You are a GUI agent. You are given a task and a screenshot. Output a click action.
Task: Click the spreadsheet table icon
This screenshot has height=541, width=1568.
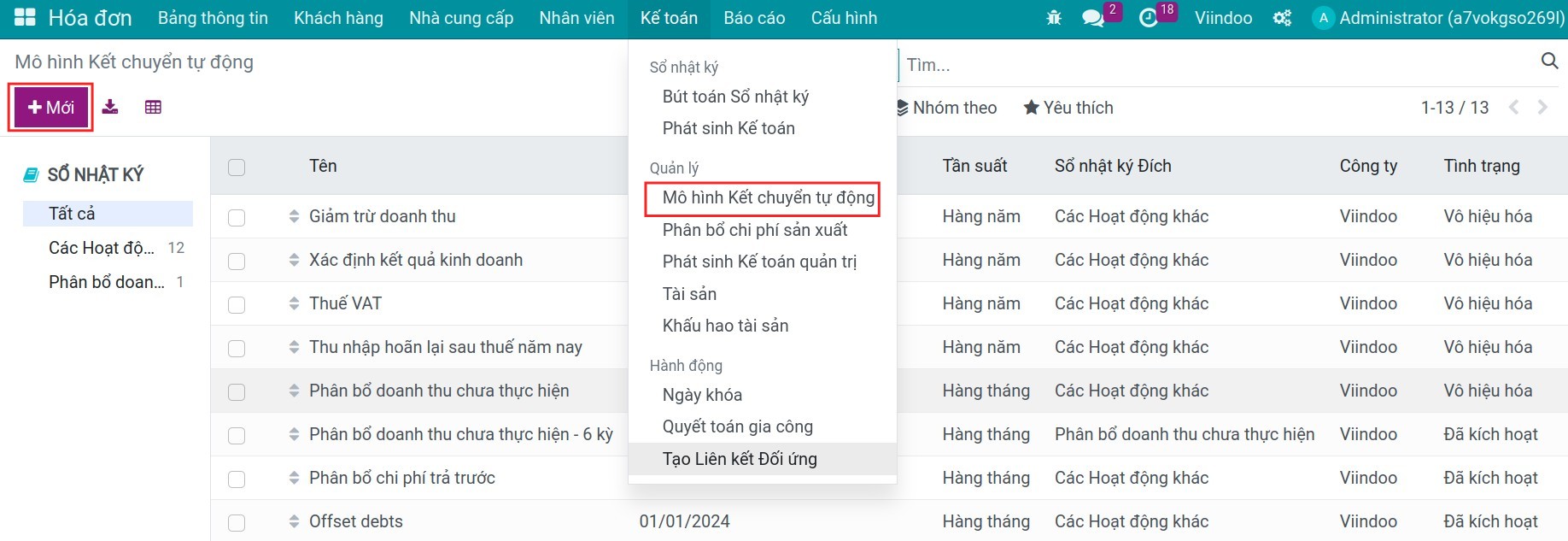(x=153, y=107)
